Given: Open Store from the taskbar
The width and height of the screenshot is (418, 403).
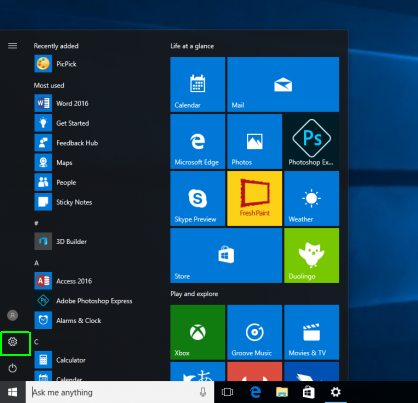Looking at the screenshot, I should pyautogui.click(x=309, y=392).
